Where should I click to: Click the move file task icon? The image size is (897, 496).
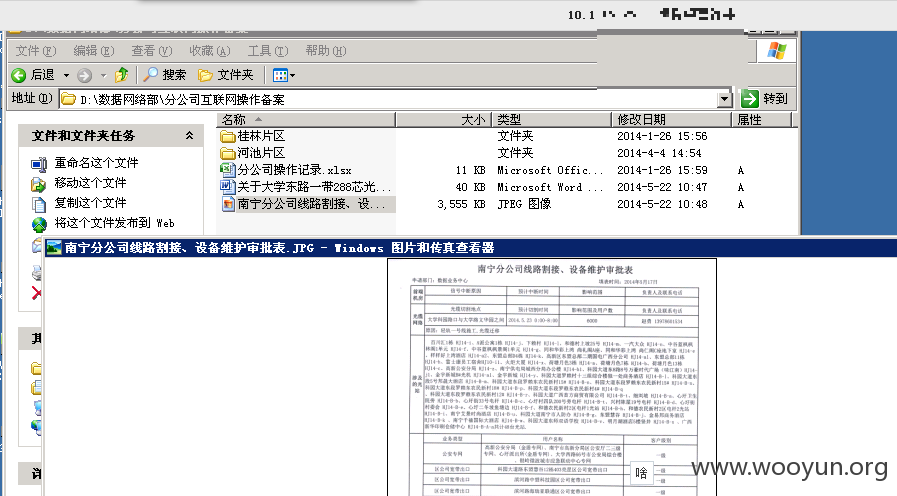pyautogui.click(x=38, y=184)
